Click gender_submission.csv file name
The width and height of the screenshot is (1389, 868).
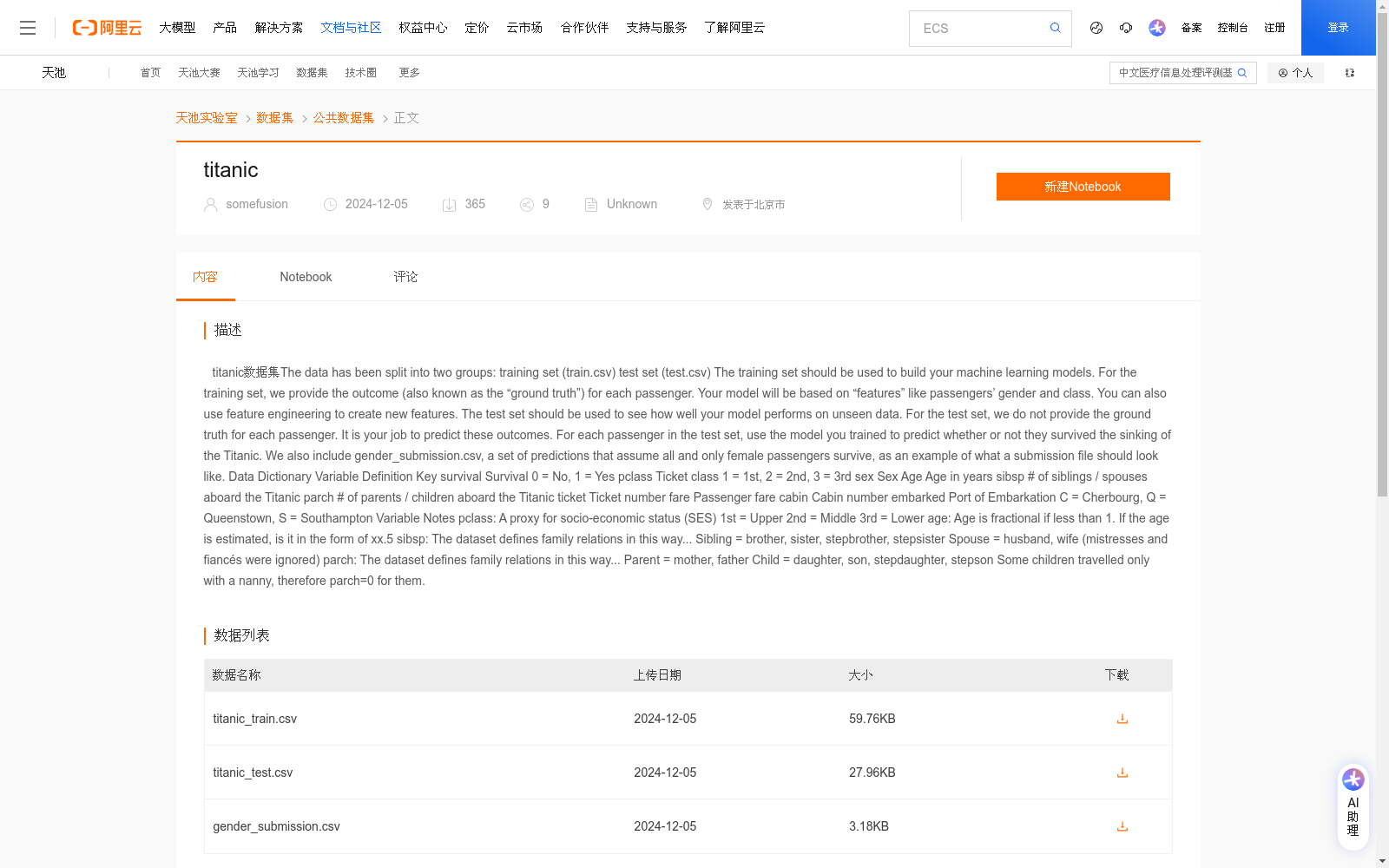(x=276, y=826)
